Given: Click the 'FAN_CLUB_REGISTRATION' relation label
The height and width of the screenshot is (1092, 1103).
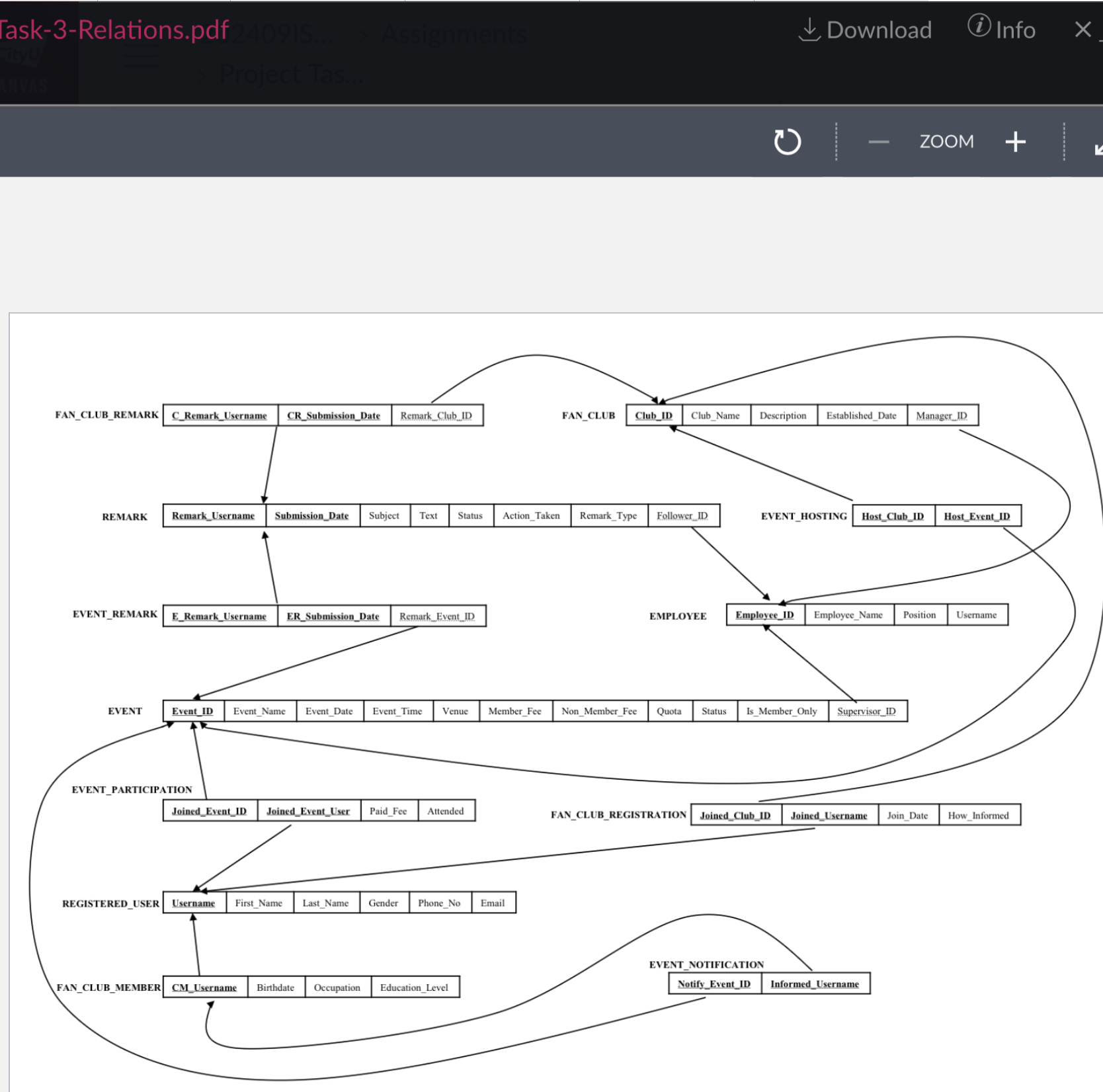Looking at the screenshot, I should click(x=618, y=815).
